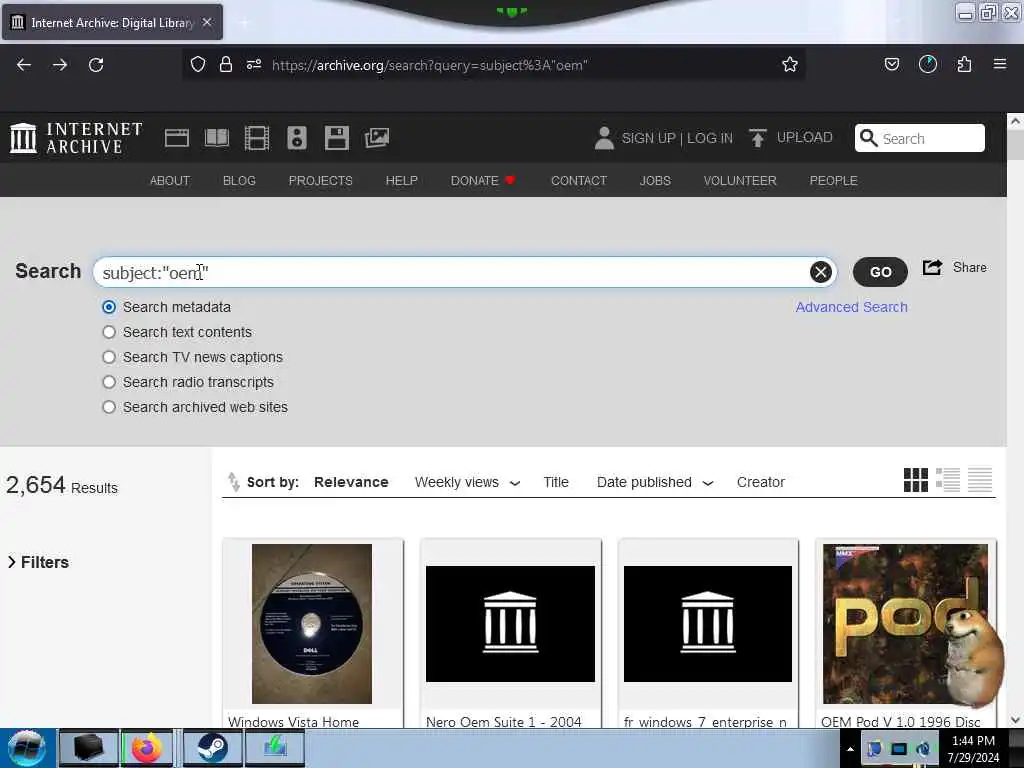The image size is (1024, 768).
Task: Click the SIGN UP link
Action: tap(648, 138)
